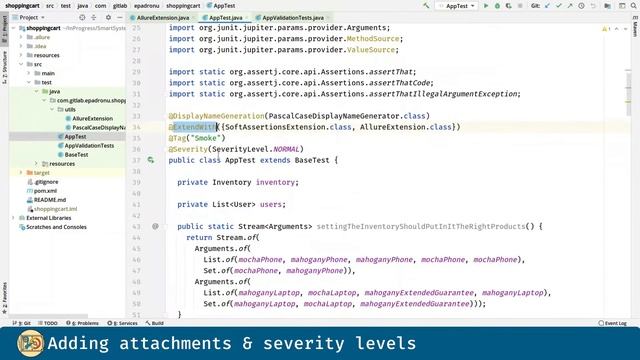
Task: Click the Git push arrow icon
Action: point(570,6)
